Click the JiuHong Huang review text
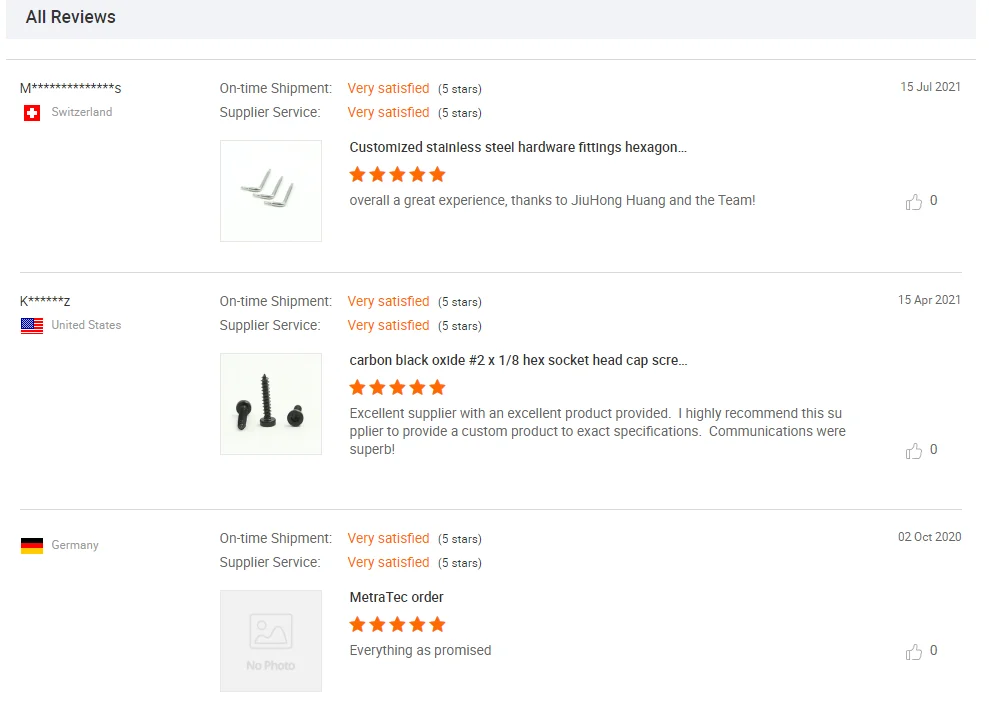 [552, 200]
